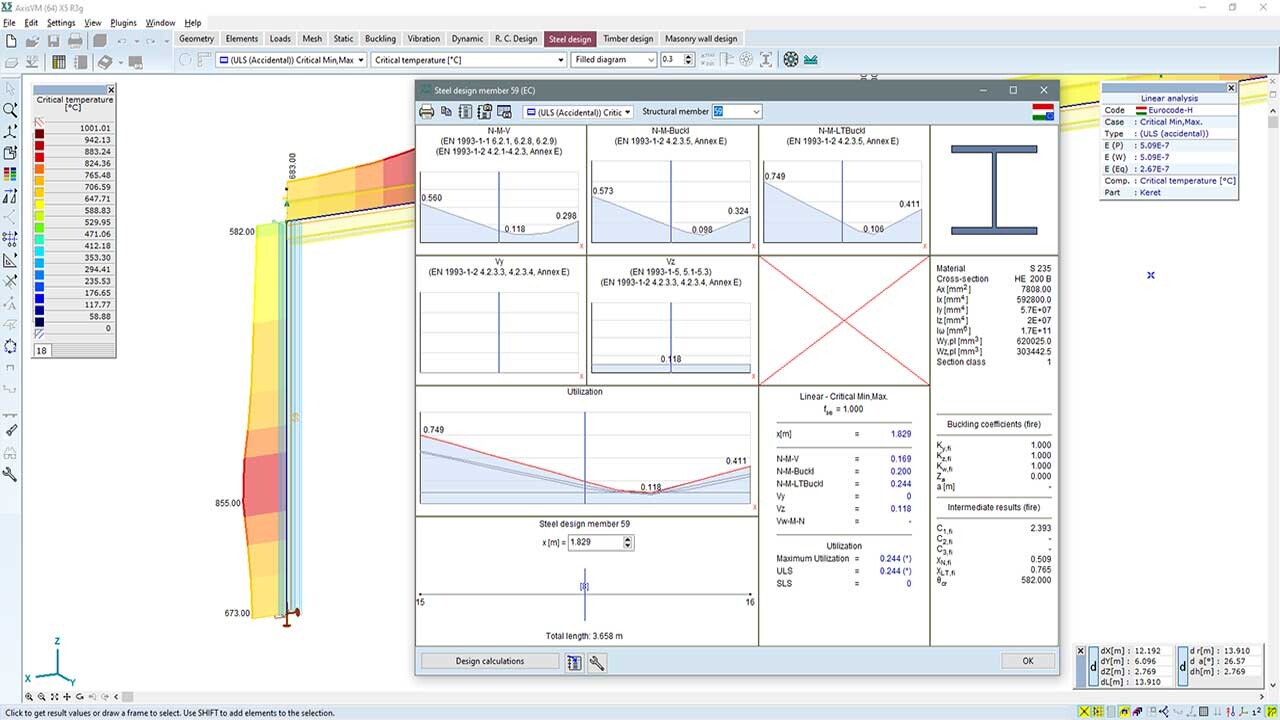This screenshot has height=720, width=1280.
Task: Open the Plugins menu
Action: (123, 22)
